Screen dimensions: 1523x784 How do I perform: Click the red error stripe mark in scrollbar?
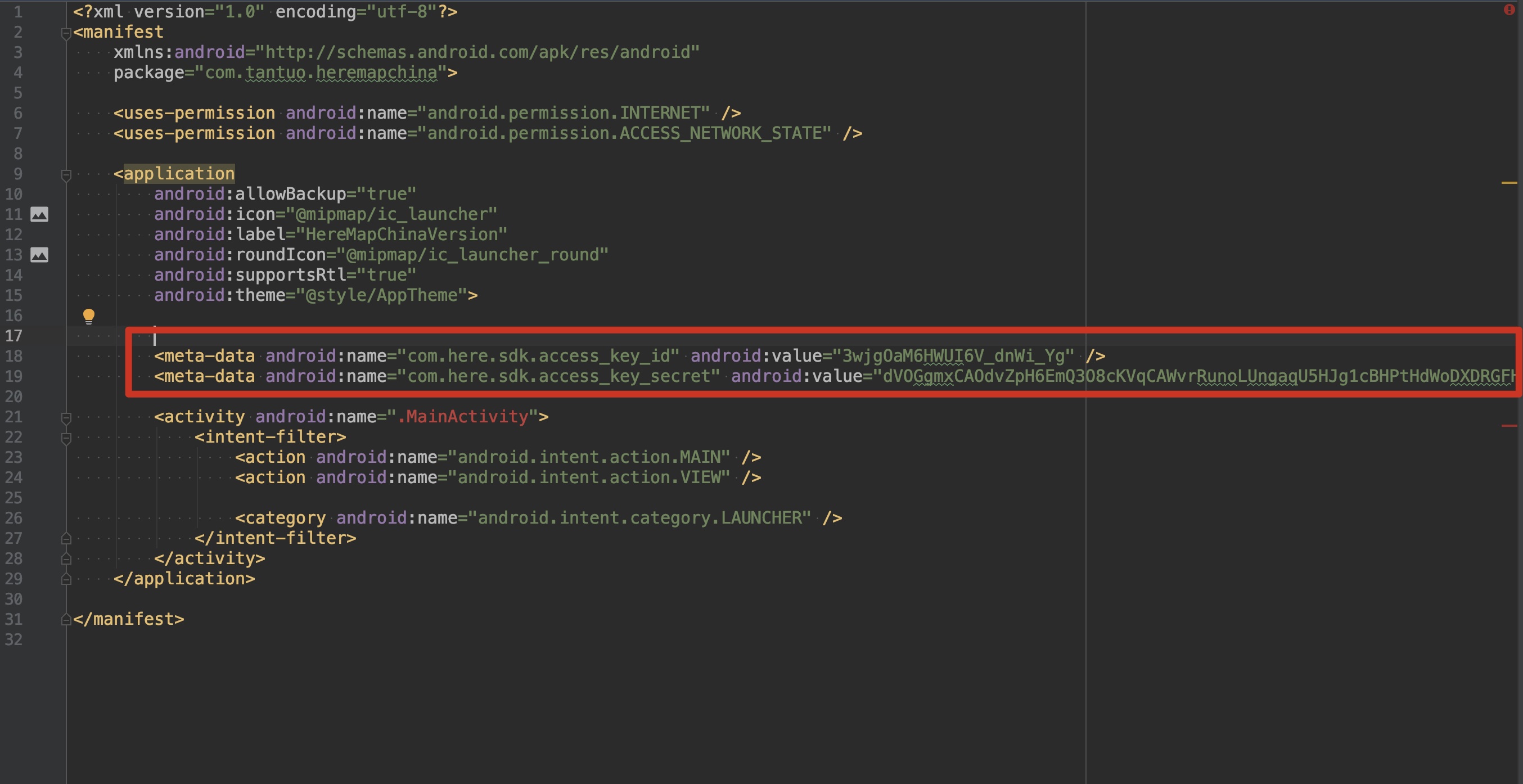click(1509, 425)
